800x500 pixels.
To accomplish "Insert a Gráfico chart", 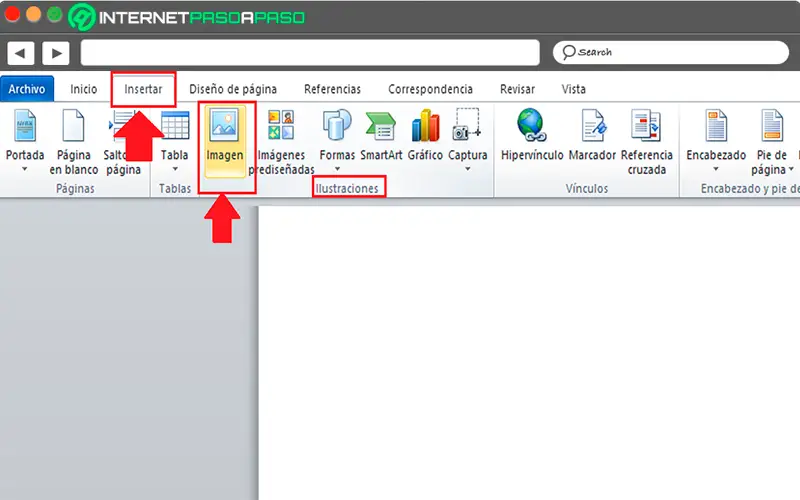I will click(425, 135).
